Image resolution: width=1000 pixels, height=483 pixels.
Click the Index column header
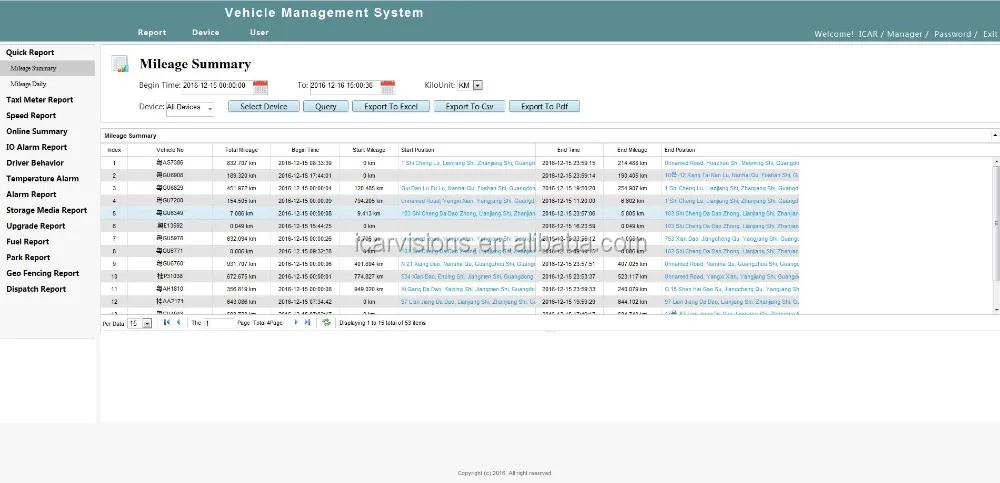[114, 150]
